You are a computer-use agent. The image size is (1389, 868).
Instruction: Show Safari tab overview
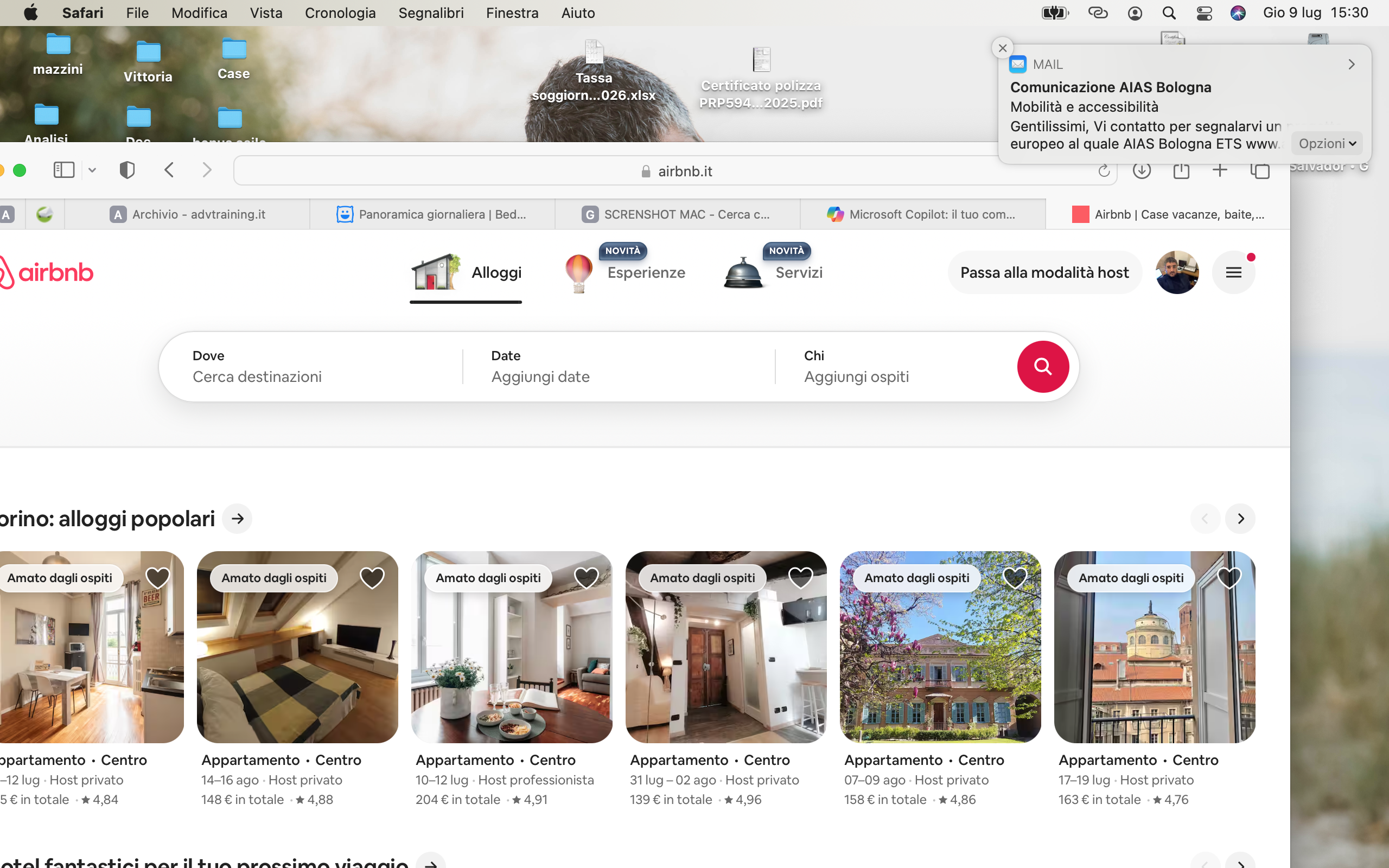click(x=1260, y=170)
